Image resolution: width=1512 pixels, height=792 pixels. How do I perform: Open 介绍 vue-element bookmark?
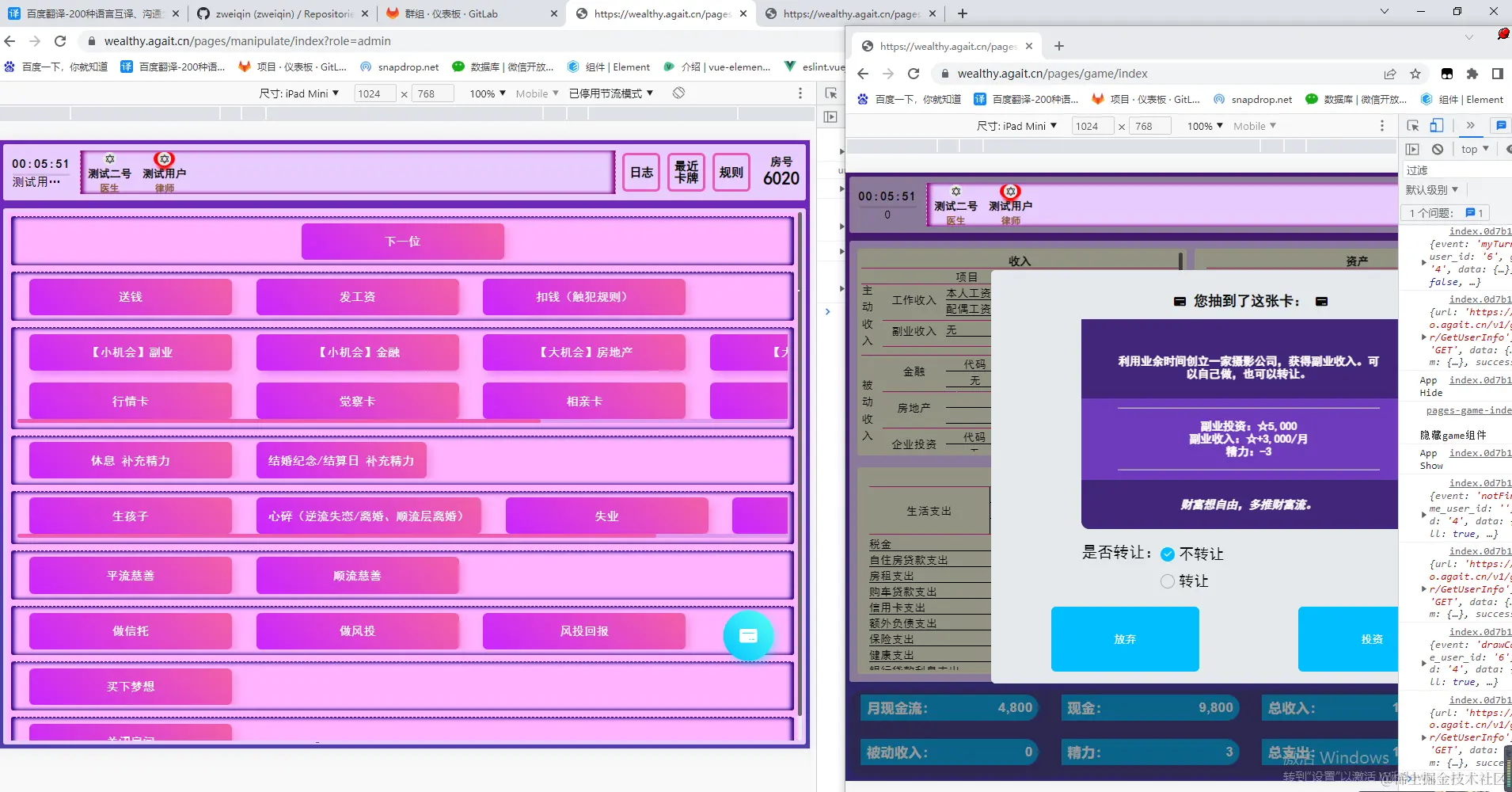[717, 67]
